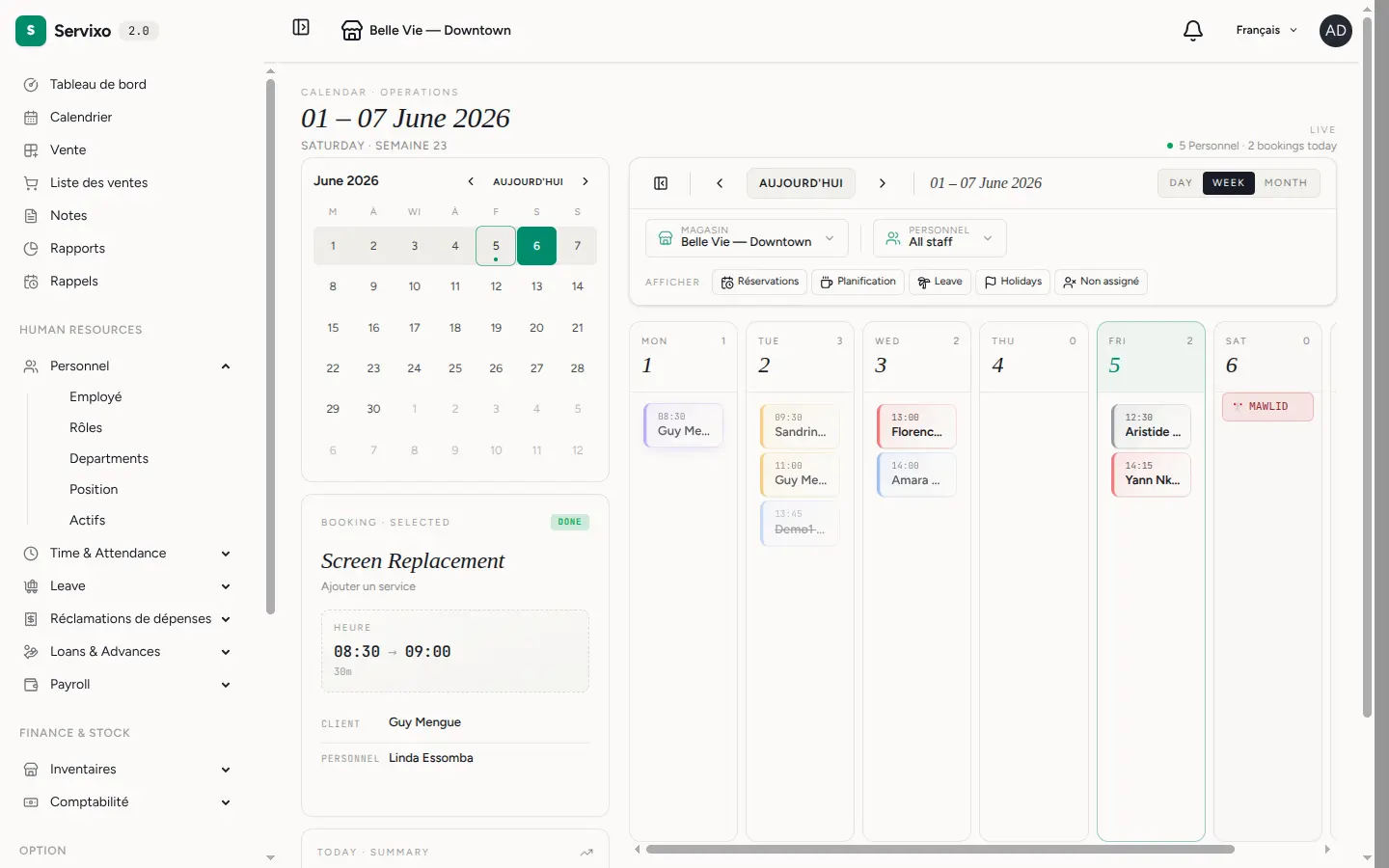Screen dimensions: 1389x868
Task: Open the summary trend arrow icon
Action: pyautogui.click(x=586, y=853)
